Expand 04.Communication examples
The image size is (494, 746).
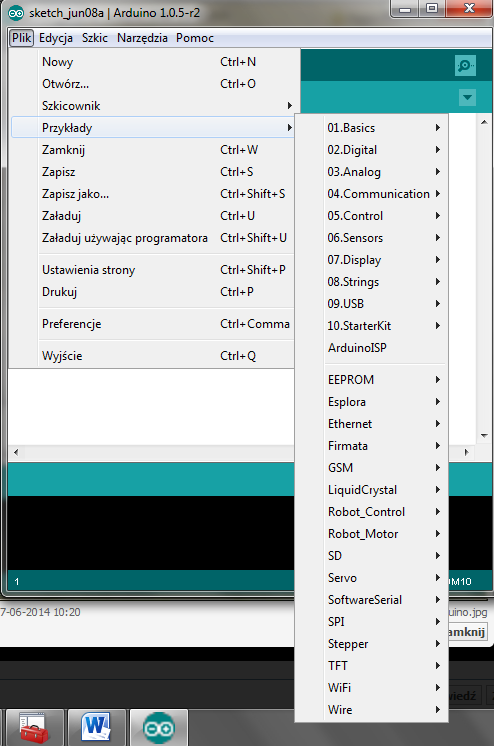coord(371,194)
